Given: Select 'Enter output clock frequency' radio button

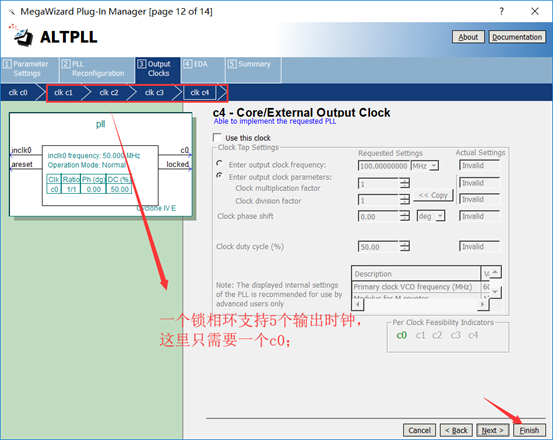Looking at the screenshot, I should [219, 163].
